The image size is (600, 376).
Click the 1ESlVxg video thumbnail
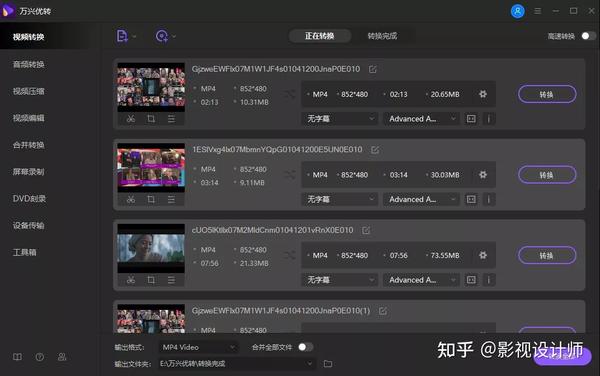click(151, 168)
